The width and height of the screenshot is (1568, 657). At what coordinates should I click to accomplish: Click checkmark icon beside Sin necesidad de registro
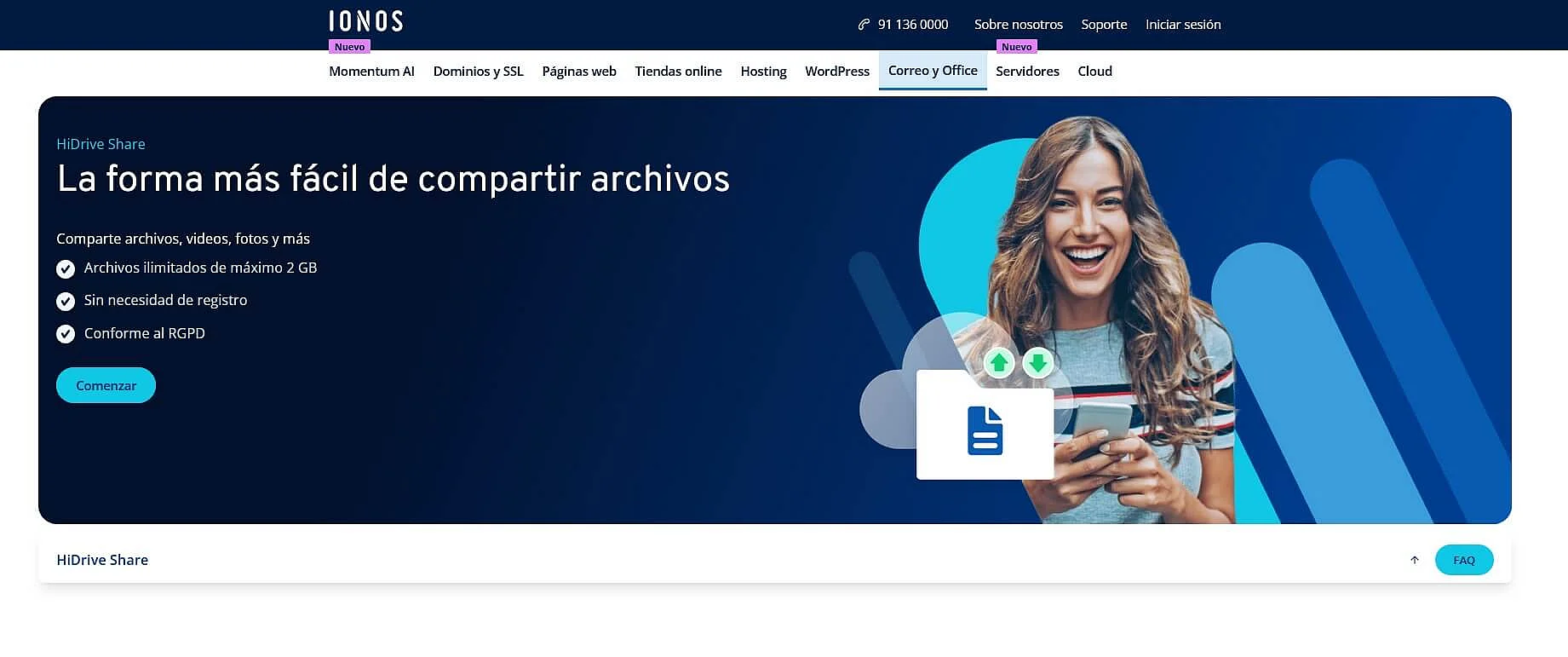pyautogui.click(x=66, y=302)
